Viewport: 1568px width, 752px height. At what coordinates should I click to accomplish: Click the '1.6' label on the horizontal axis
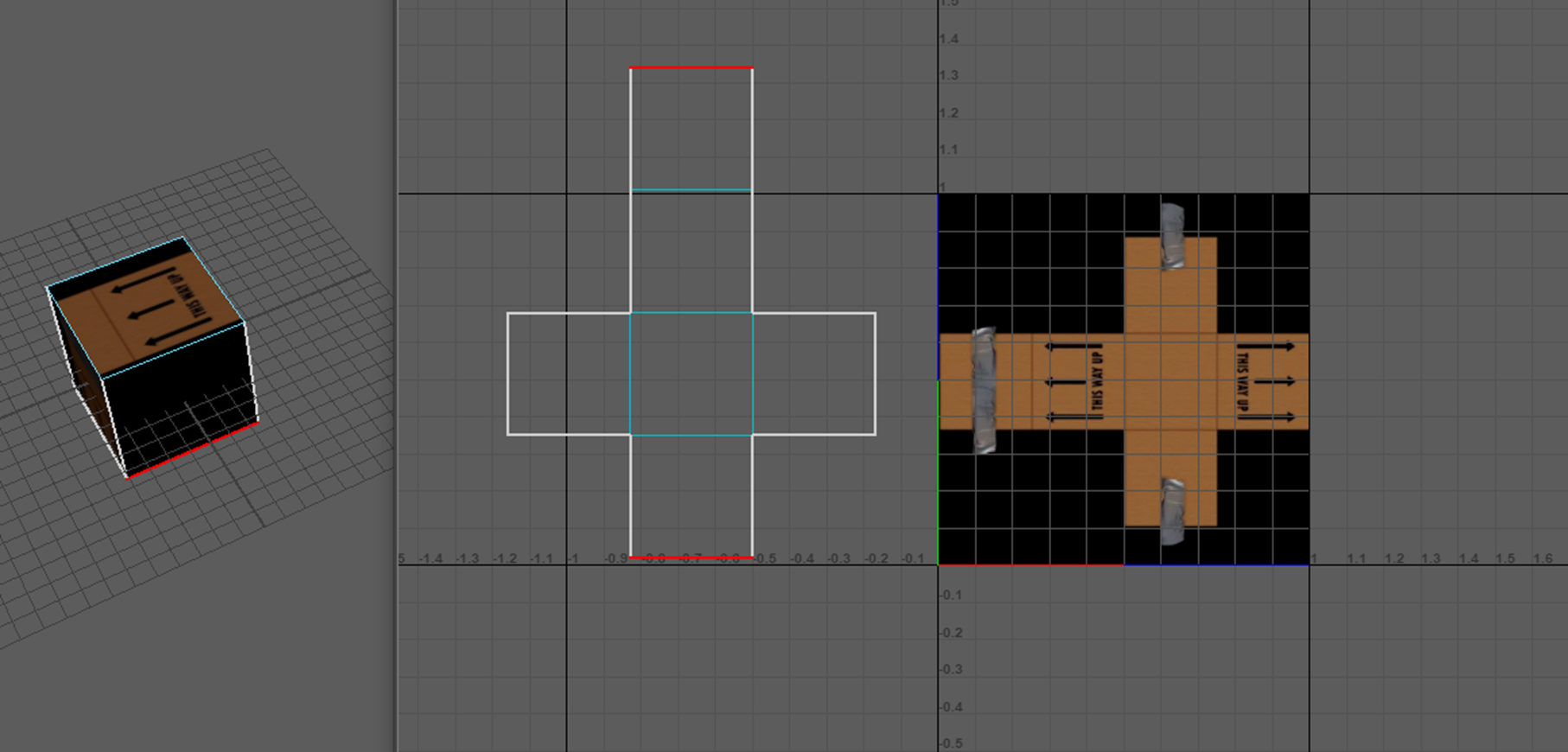1543,558
